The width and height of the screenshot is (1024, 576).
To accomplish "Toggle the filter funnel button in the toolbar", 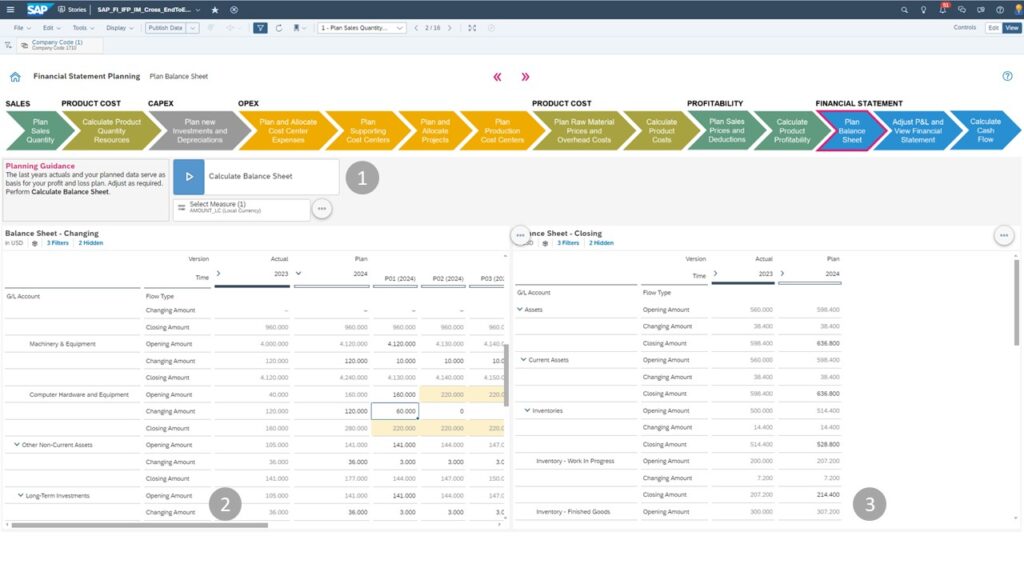I will pyautogui.click(x=260, y=28).
